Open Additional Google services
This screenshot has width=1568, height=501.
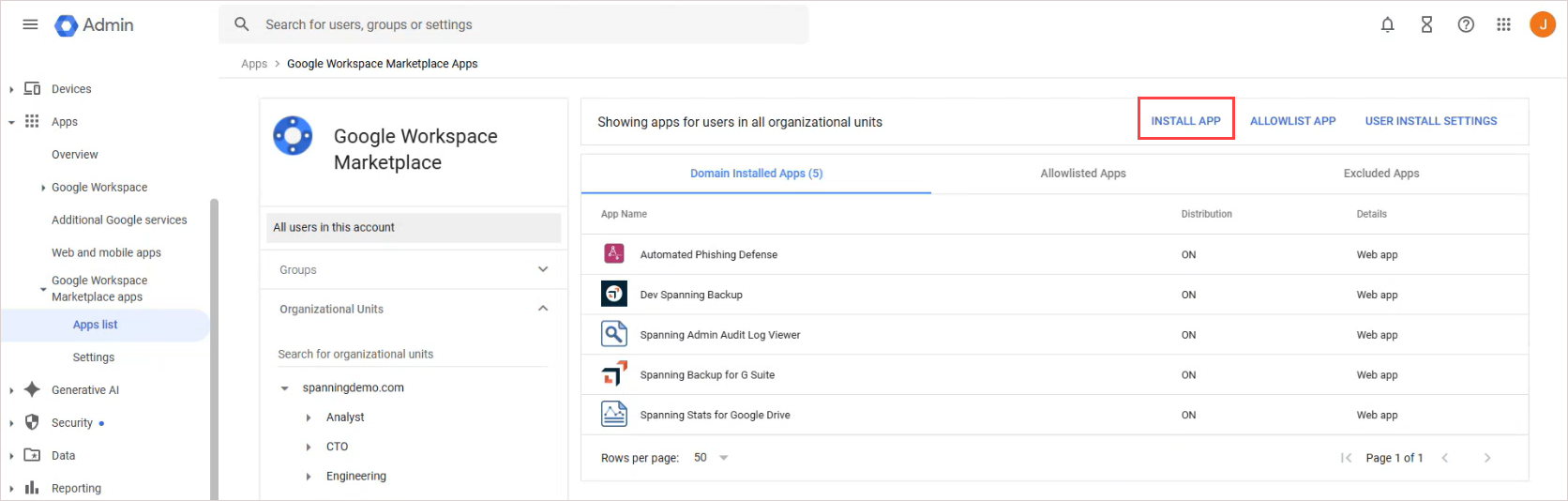pyautogui.click(x=119, y=220)
